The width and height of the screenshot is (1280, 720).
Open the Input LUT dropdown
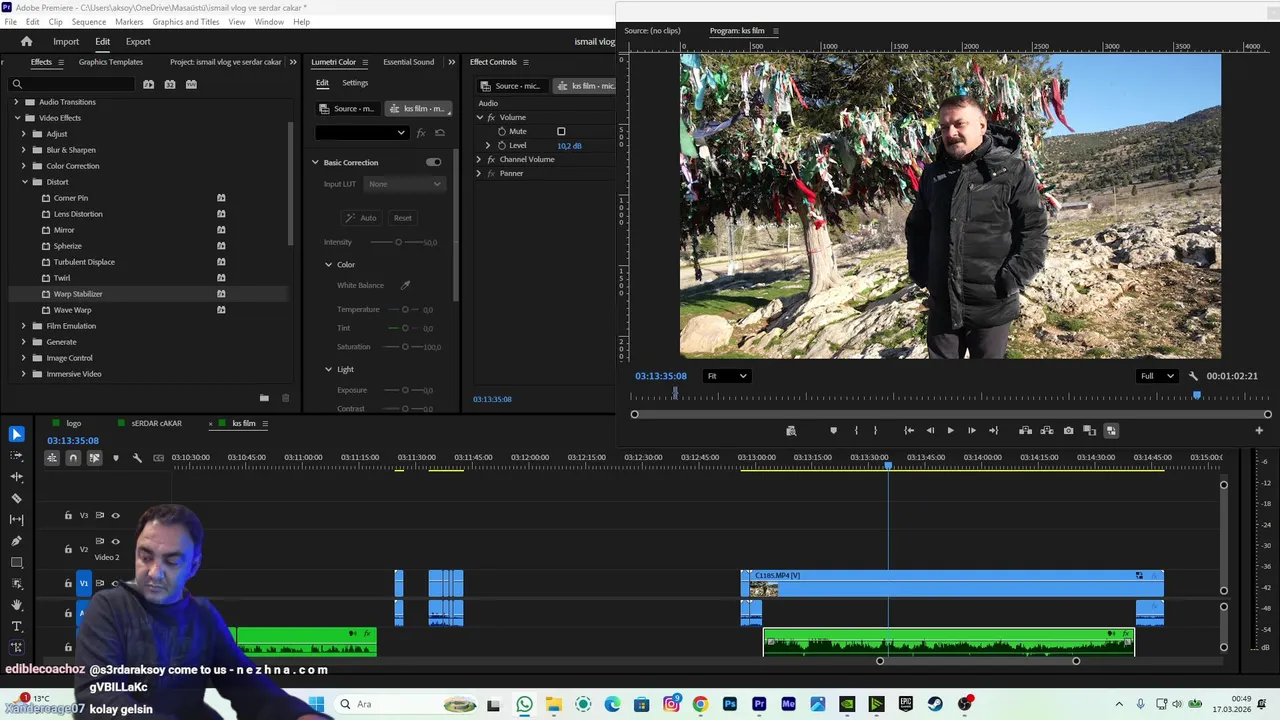click(404, 184)
